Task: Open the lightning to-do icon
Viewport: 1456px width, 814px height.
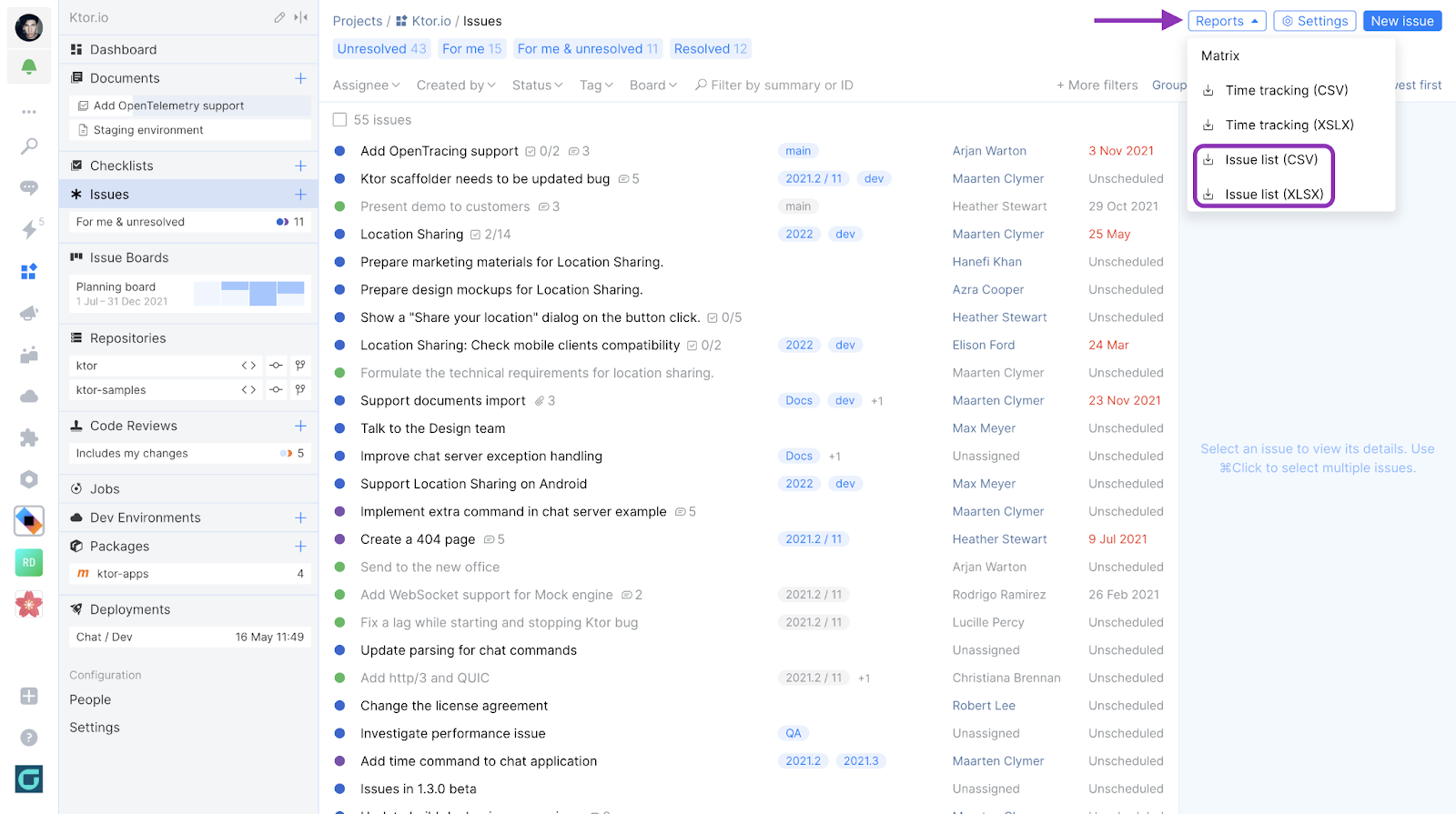Action: (29, 229)
